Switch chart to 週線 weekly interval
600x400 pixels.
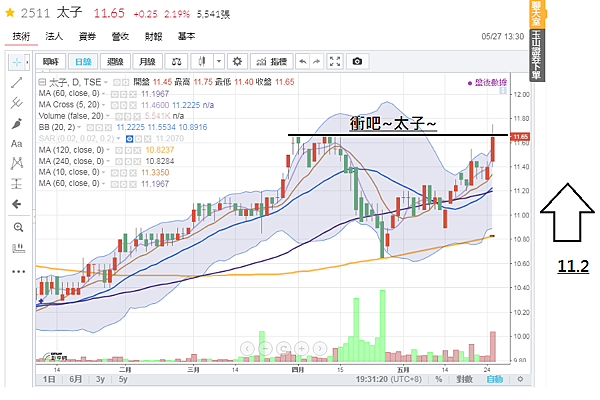pos(115,61)
